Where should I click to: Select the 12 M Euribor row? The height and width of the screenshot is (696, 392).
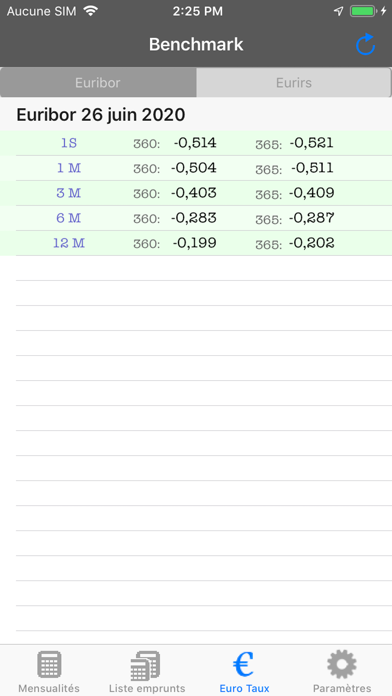[x=196, y=243]
